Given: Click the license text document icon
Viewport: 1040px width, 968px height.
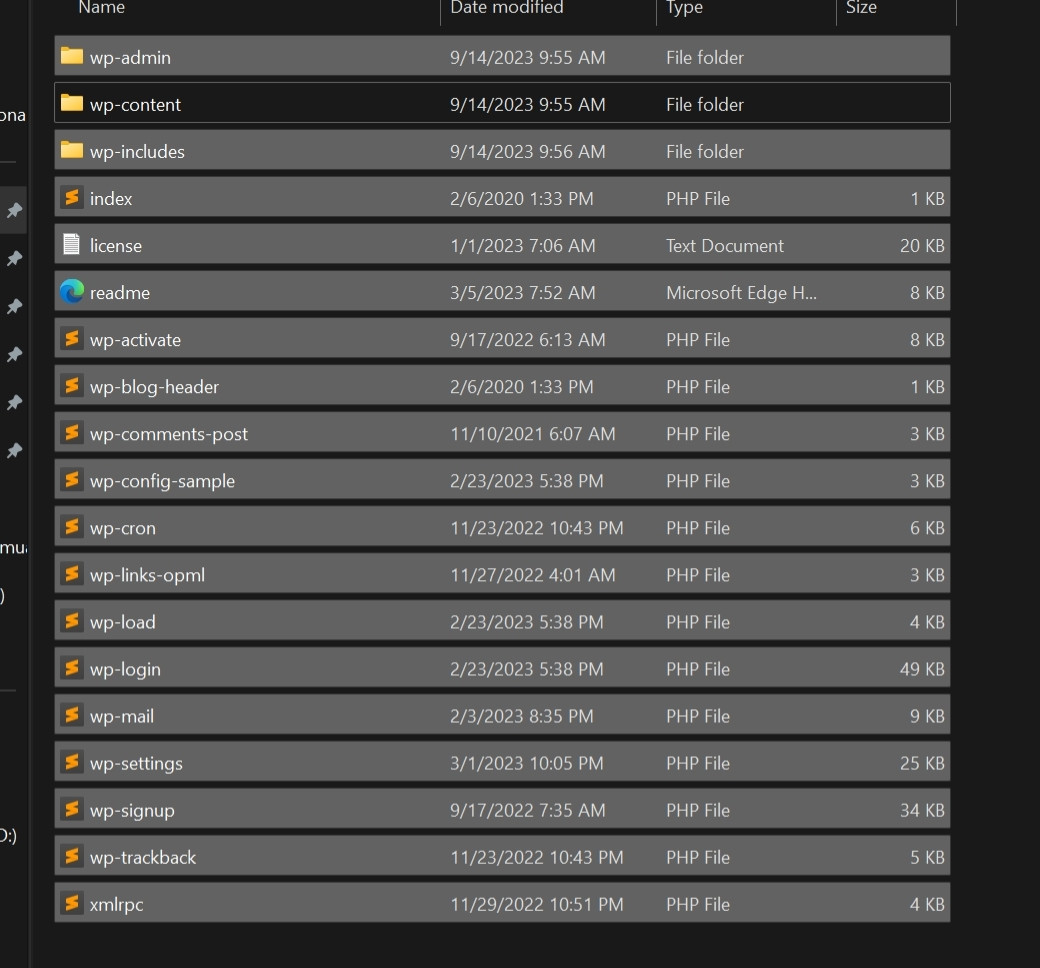Looking at the screenshot, I should pyautogui.click(x=71, y=244).
